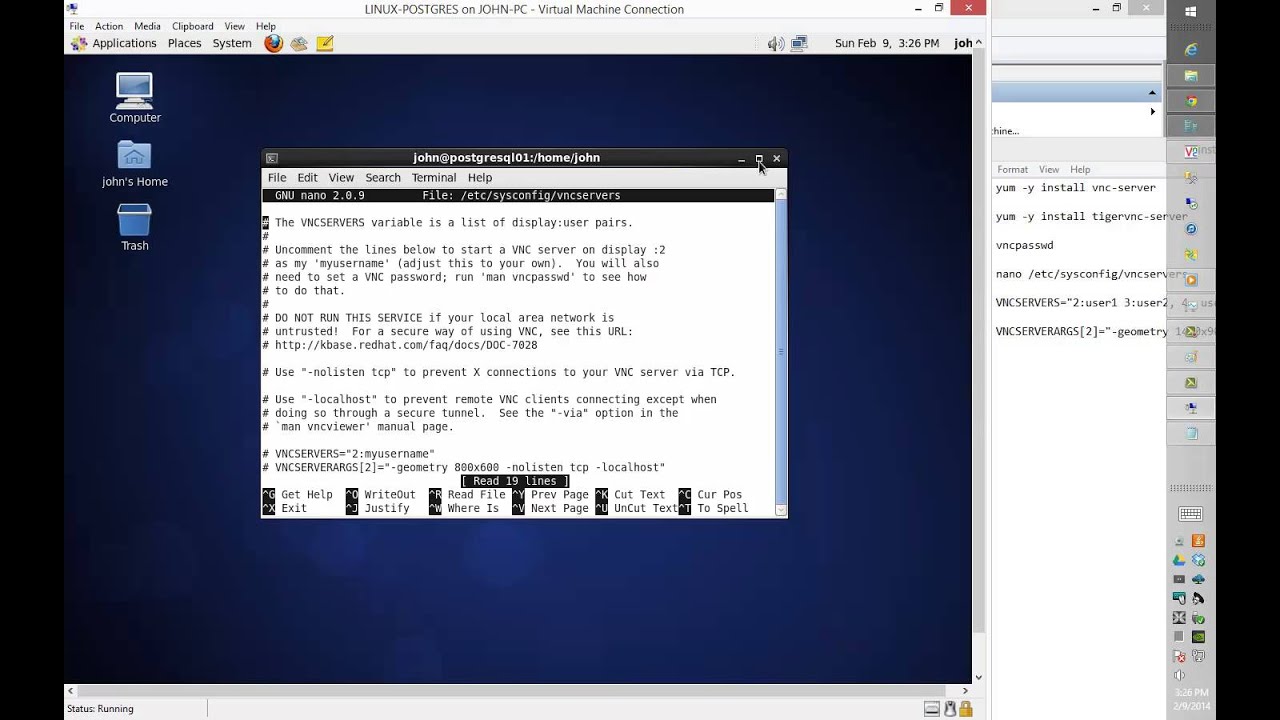1280x720 pixels.
Task: Click the kbase.redhat.com URL in nano
Action: click(406, 345)
